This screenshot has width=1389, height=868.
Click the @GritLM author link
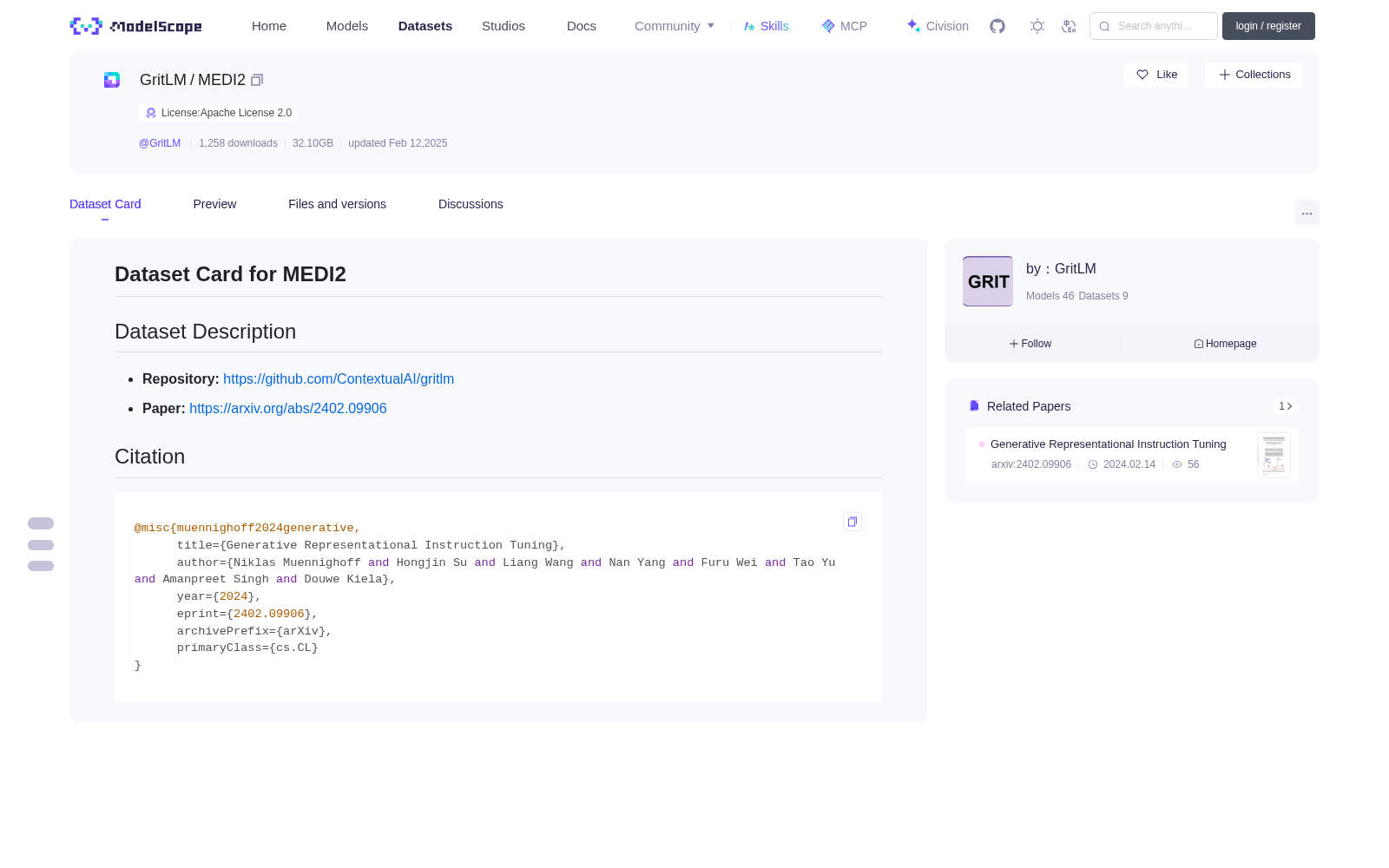pyautogui.click(x=160, y=143)
